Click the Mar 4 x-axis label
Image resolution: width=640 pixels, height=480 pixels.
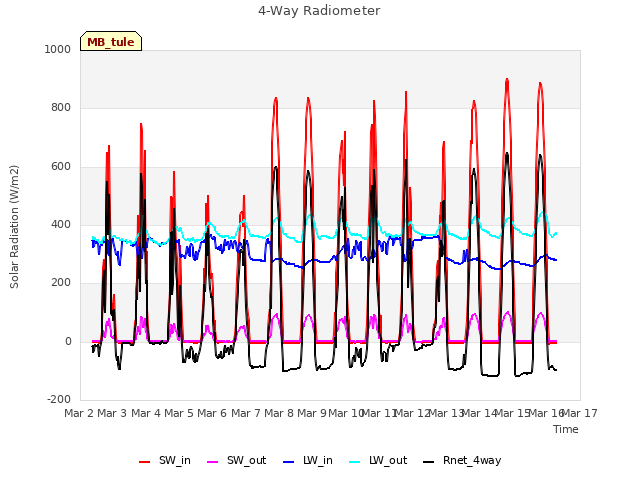[x=146, y=413]
